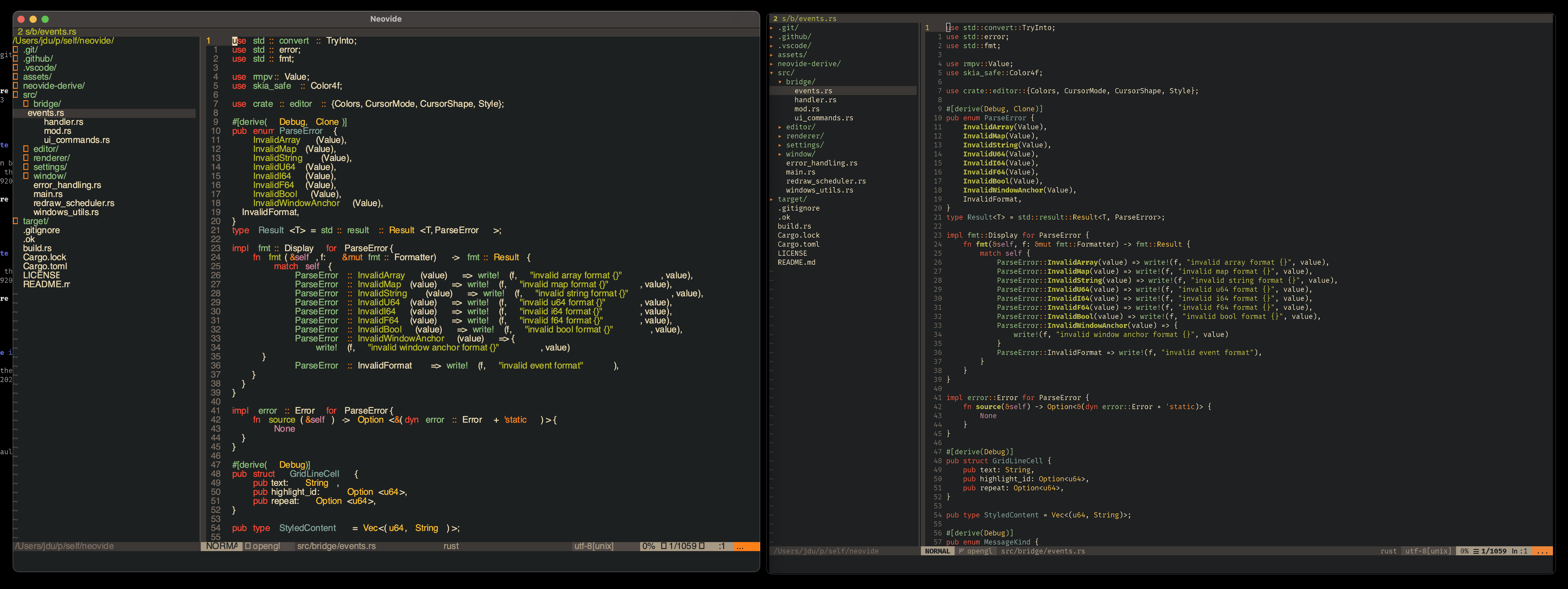Open redraw_scheduler.rs in right terminal file tree

pos(826,181)
